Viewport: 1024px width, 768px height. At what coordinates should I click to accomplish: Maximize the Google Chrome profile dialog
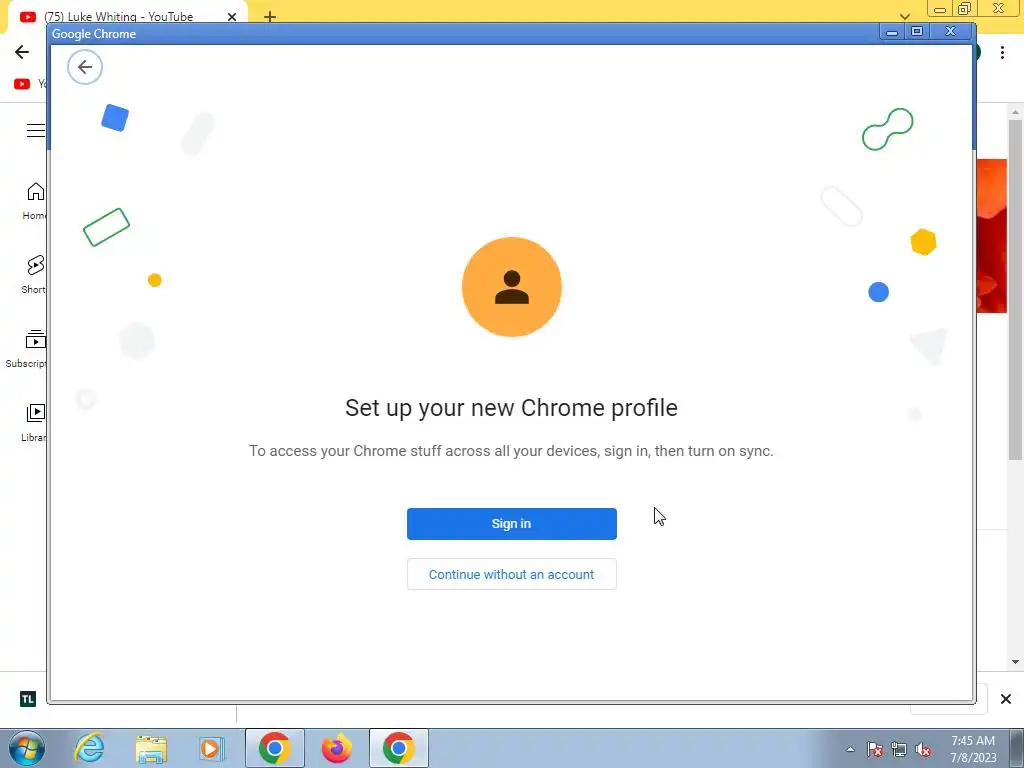point(917,31)
